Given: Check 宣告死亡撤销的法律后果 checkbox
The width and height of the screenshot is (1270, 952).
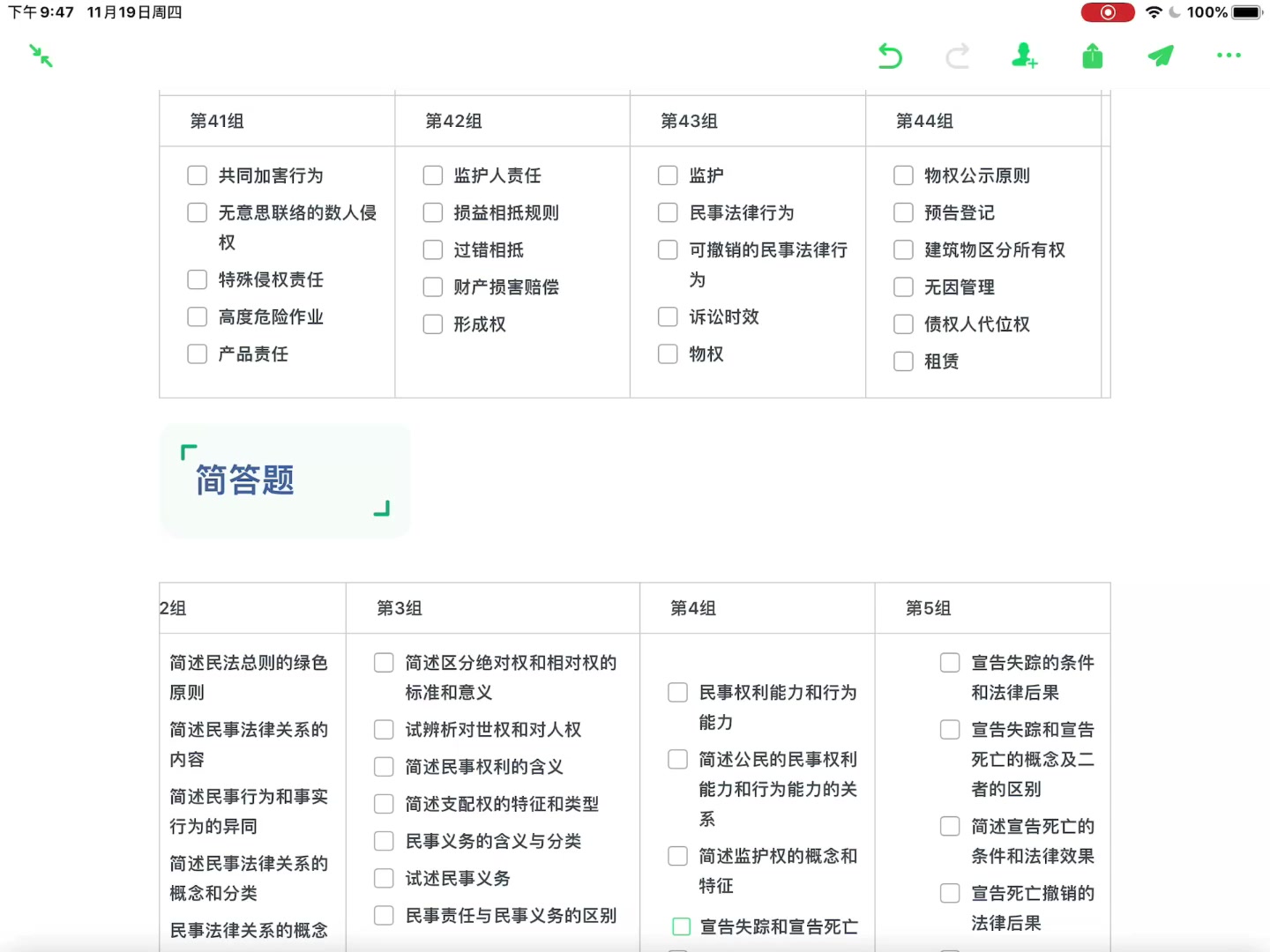Looking at the screenshot, I should pyautogui.click(x=951, y=893).
